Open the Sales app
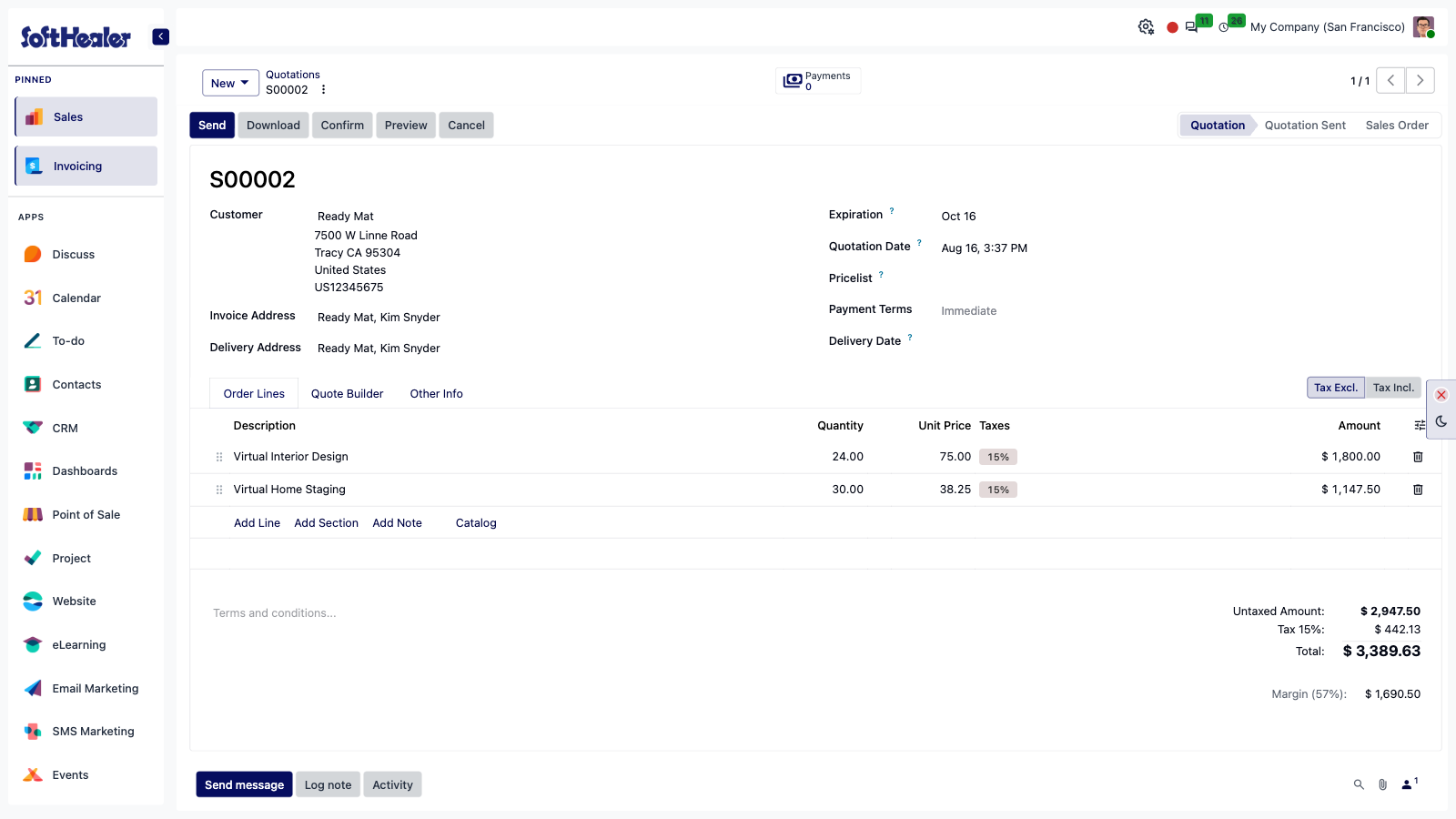This screenshot has height=819, width=1456. [x=86, y=116]
